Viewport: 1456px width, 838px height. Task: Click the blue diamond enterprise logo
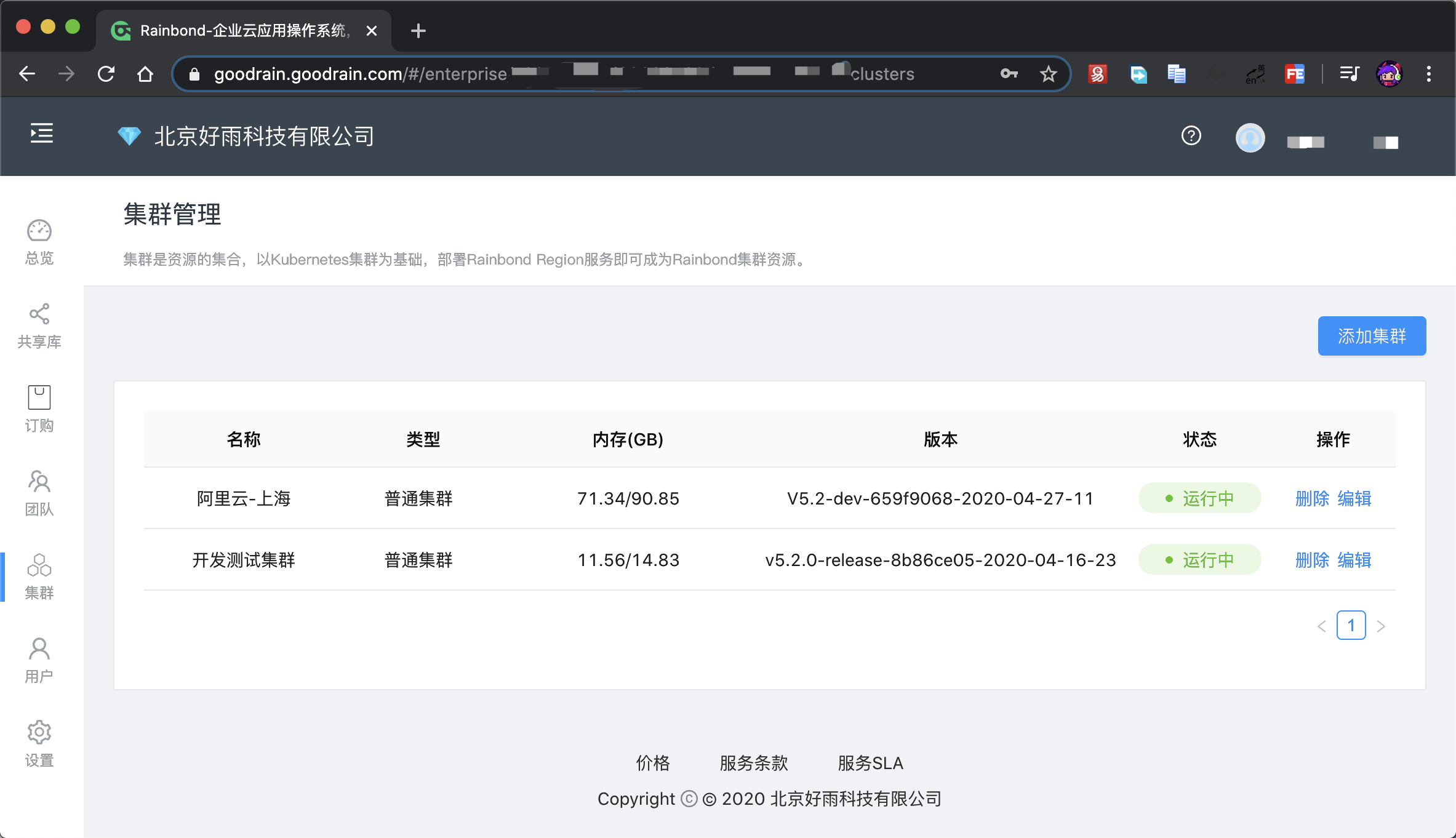(129, 135)
